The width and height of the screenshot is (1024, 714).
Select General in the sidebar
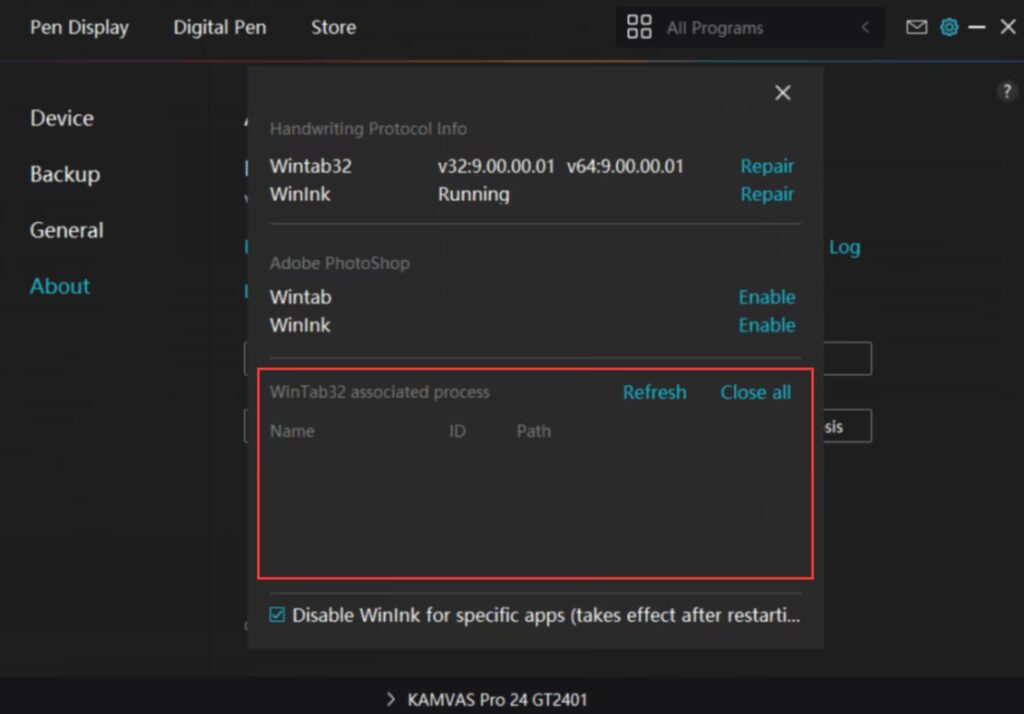67,230
